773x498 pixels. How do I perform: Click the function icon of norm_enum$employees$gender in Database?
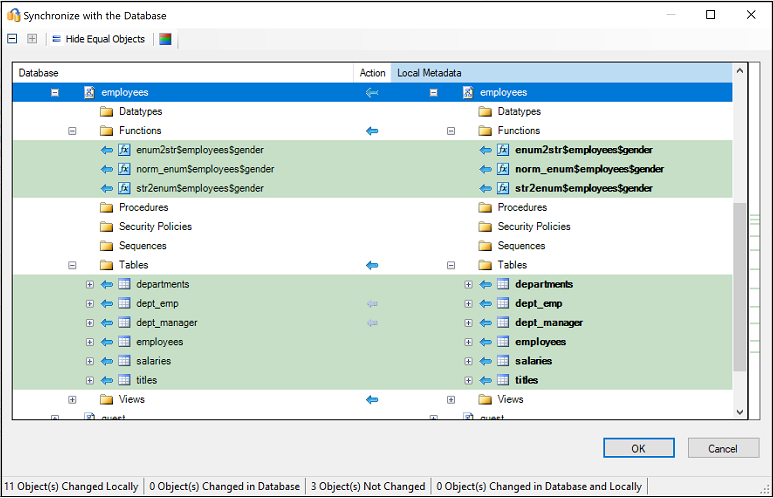[125, 170]
